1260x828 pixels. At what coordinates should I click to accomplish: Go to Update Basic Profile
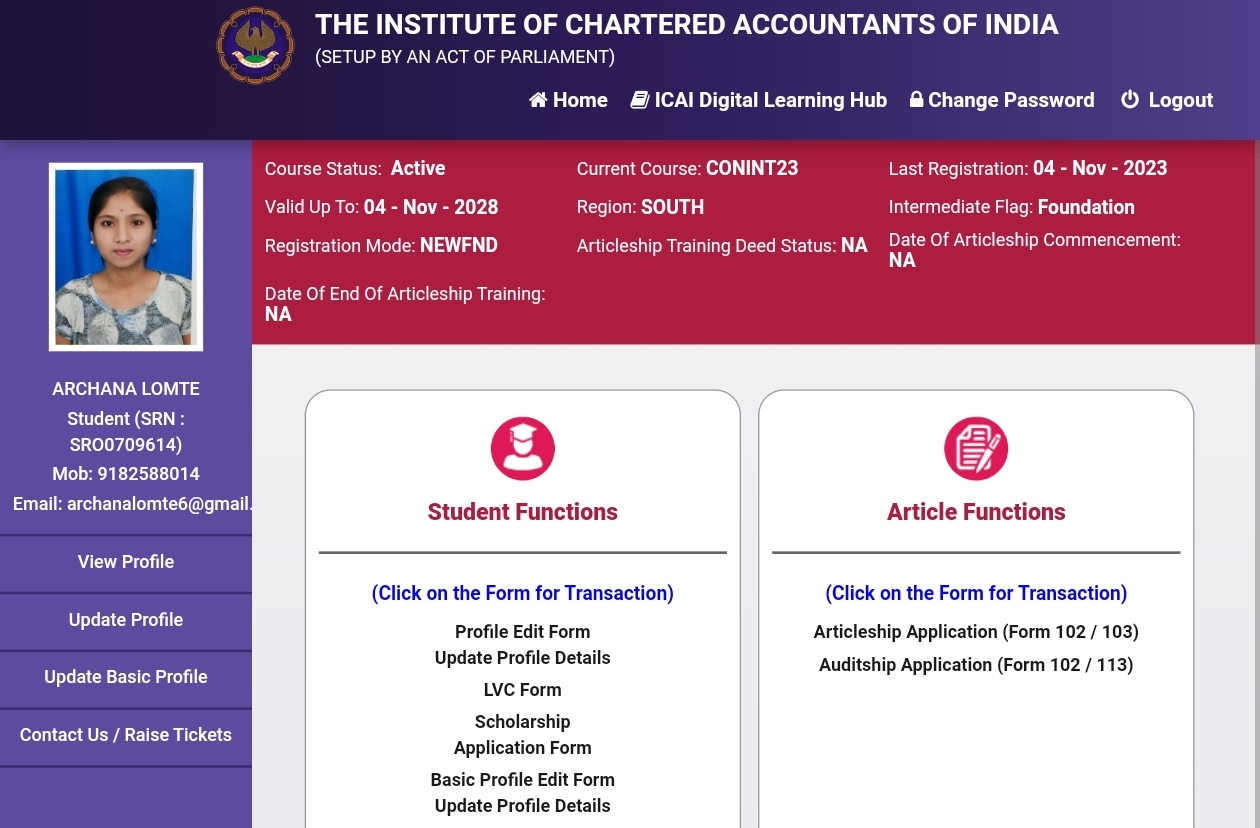click(126, 677)
